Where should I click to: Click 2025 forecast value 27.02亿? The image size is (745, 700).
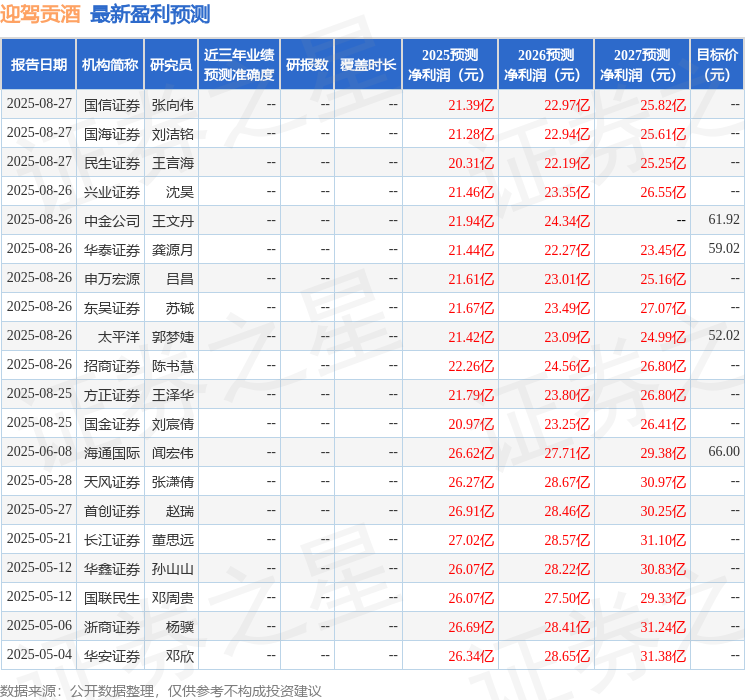(471, 540)
